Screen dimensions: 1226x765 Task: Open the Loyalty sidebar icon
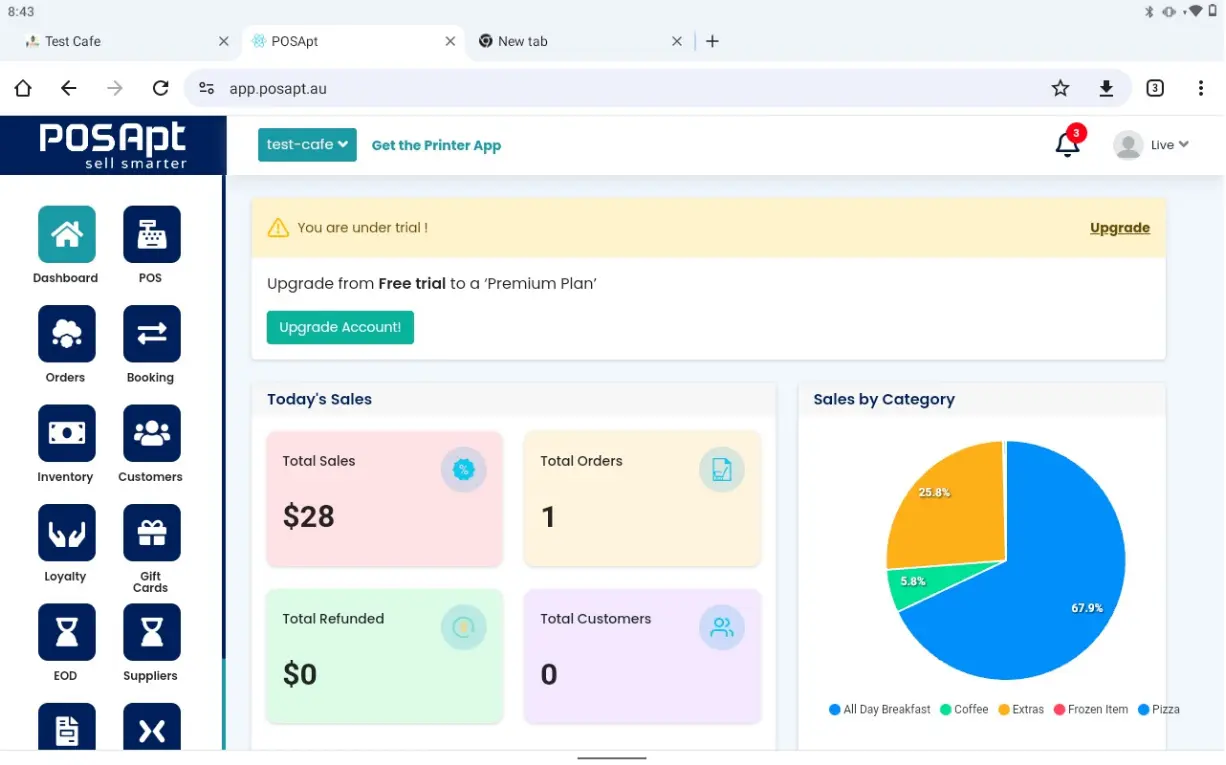click(x=66, y=532)
